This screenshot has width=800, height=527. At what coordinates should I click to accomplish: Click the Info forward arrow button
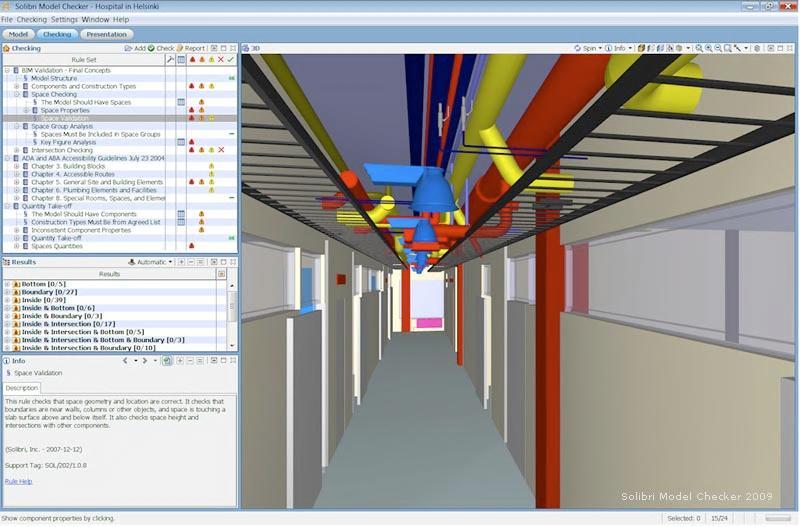pyautogui.click(x=145, y=361)
